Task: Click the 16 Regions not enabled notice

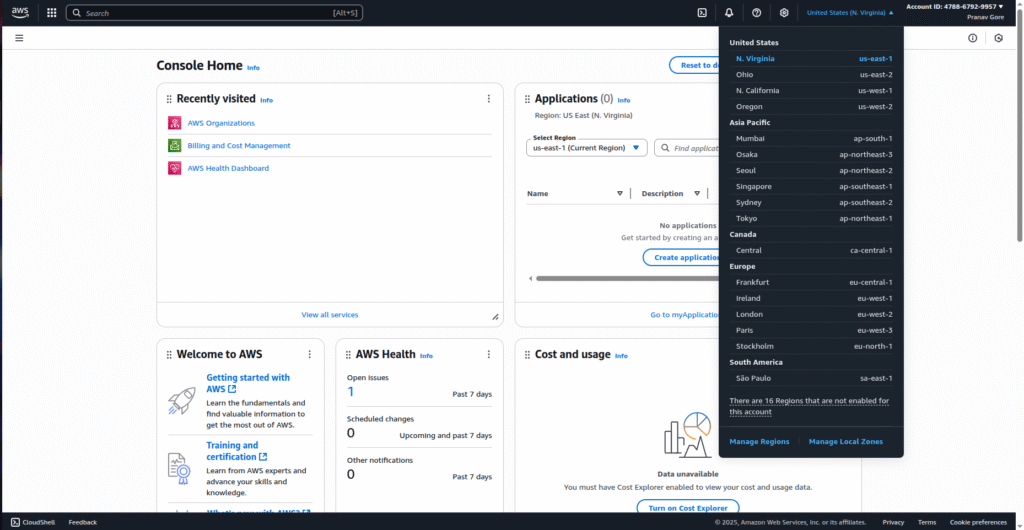Action: tap(809, 407)
